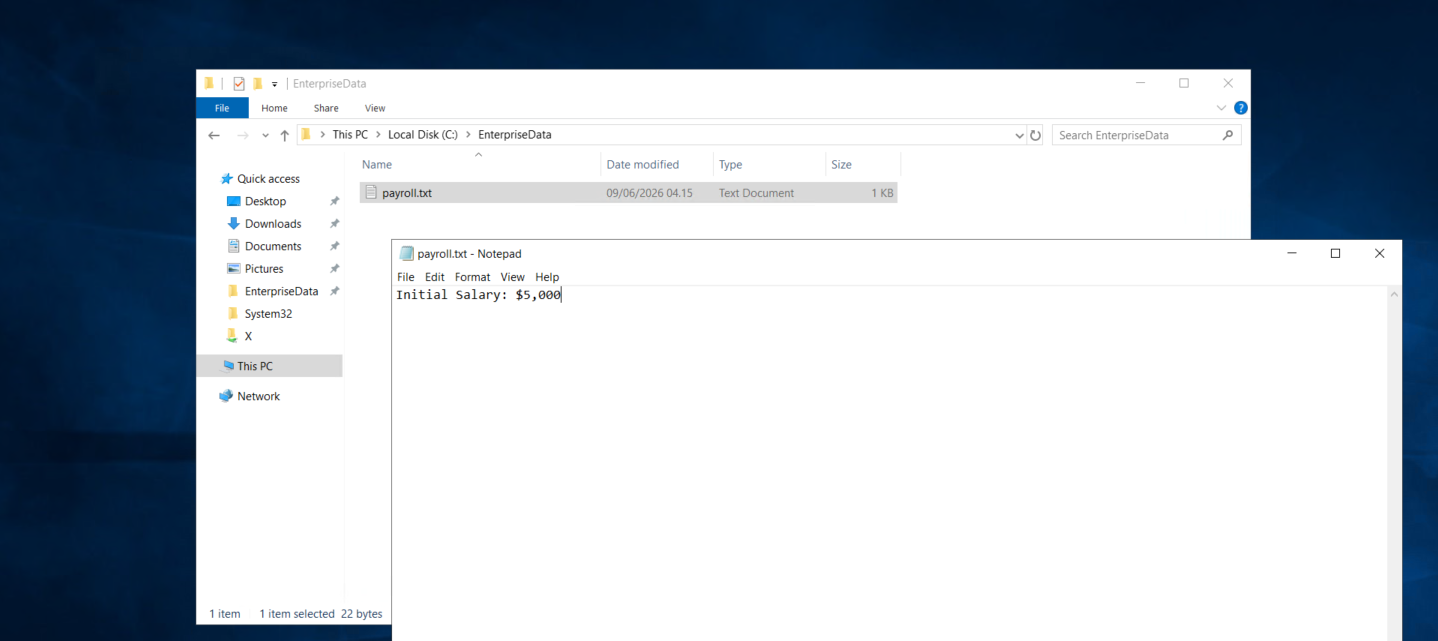Click the Back navigation arrow
The width and height of the screenshot is (1438, 641).
[214, 135]
